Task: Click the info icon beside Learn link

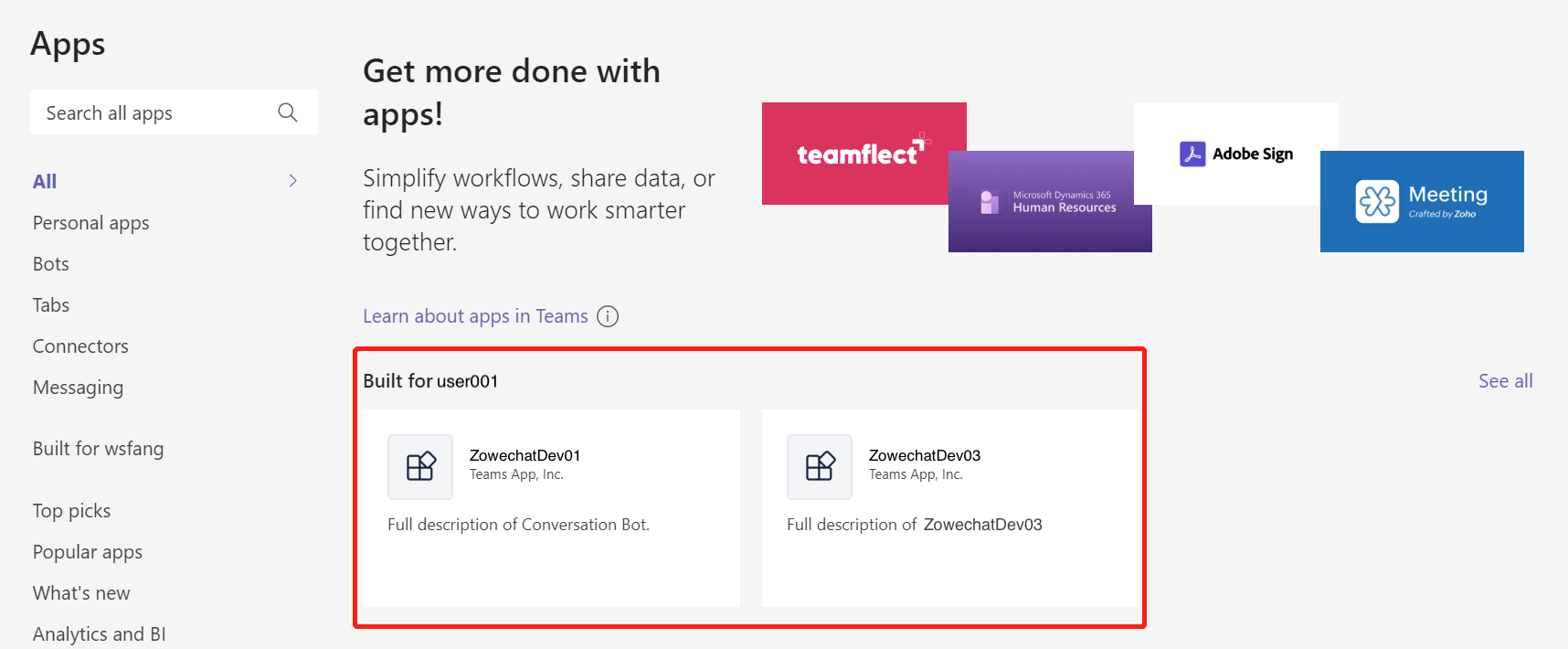Action: click(x=608, y=316)
